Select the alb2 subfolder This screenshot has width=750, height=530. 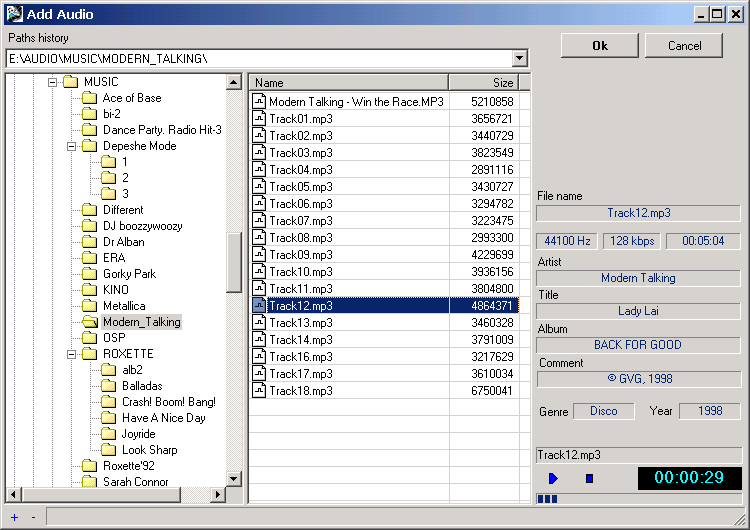pos(132,370)
